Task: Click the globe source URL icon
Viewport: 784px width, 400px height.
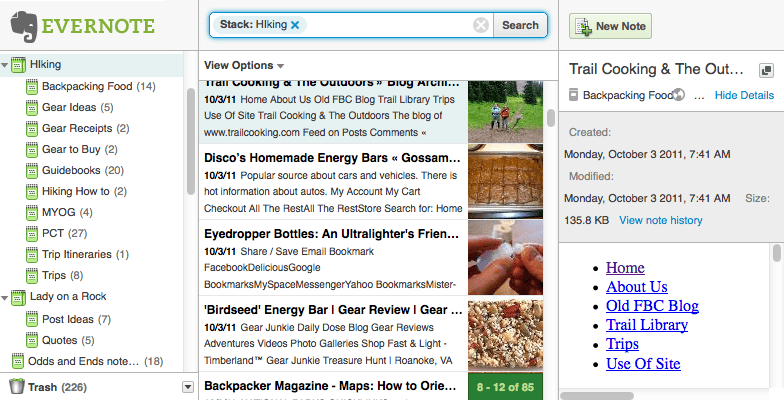Action: [x=678, y=95]
